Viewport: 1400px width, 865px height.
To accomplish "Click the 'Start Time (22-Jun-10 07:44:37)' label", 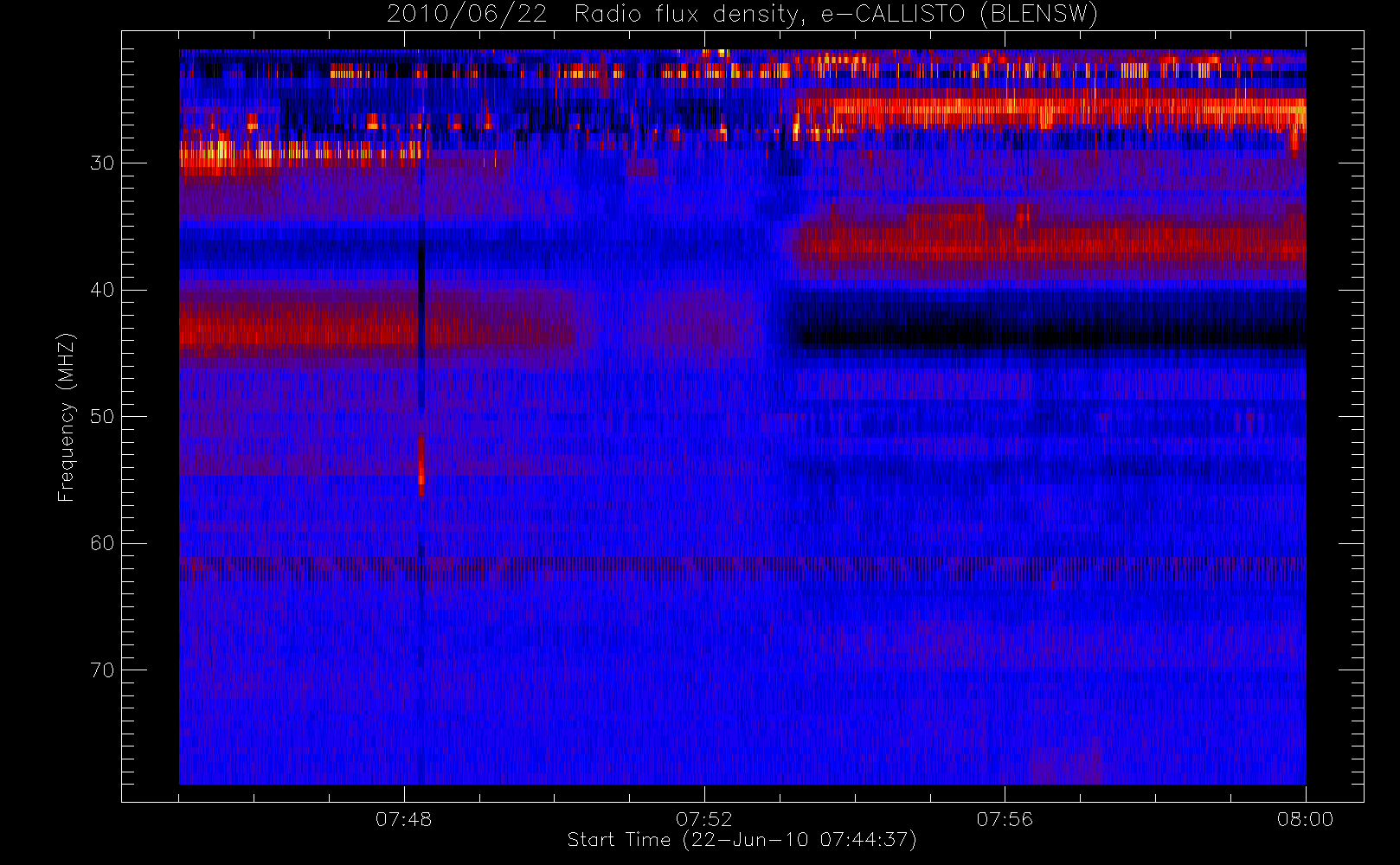I will point(742,840).
